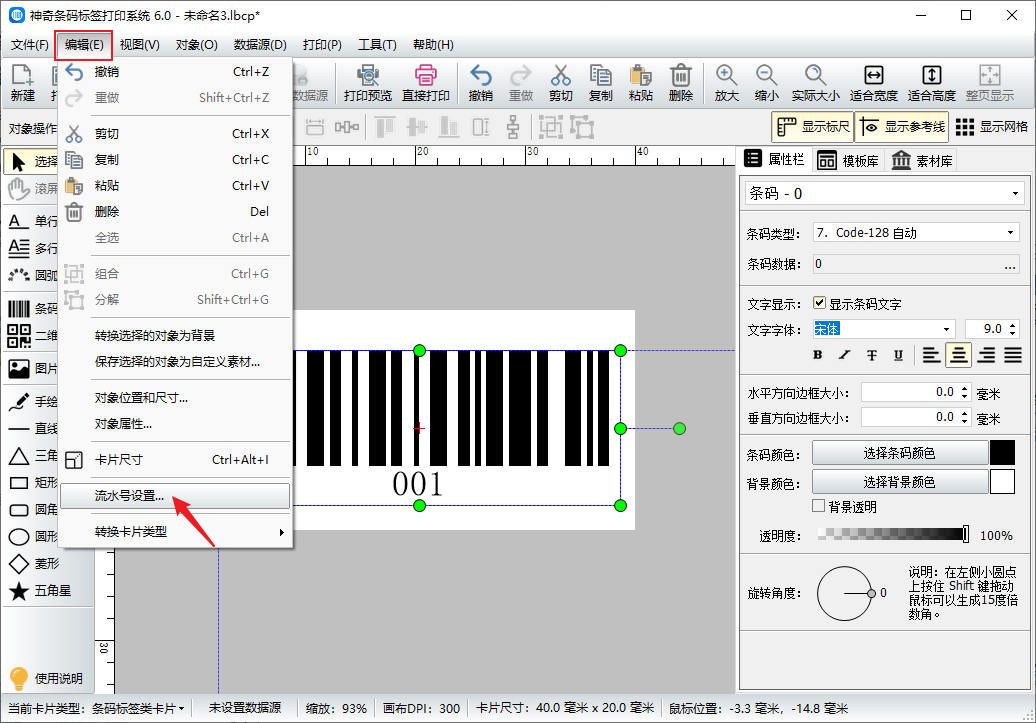The width and height of the screenshot is (1036, 723).
Task: Increase vertical border size stepper
Action: coord(965,413)
